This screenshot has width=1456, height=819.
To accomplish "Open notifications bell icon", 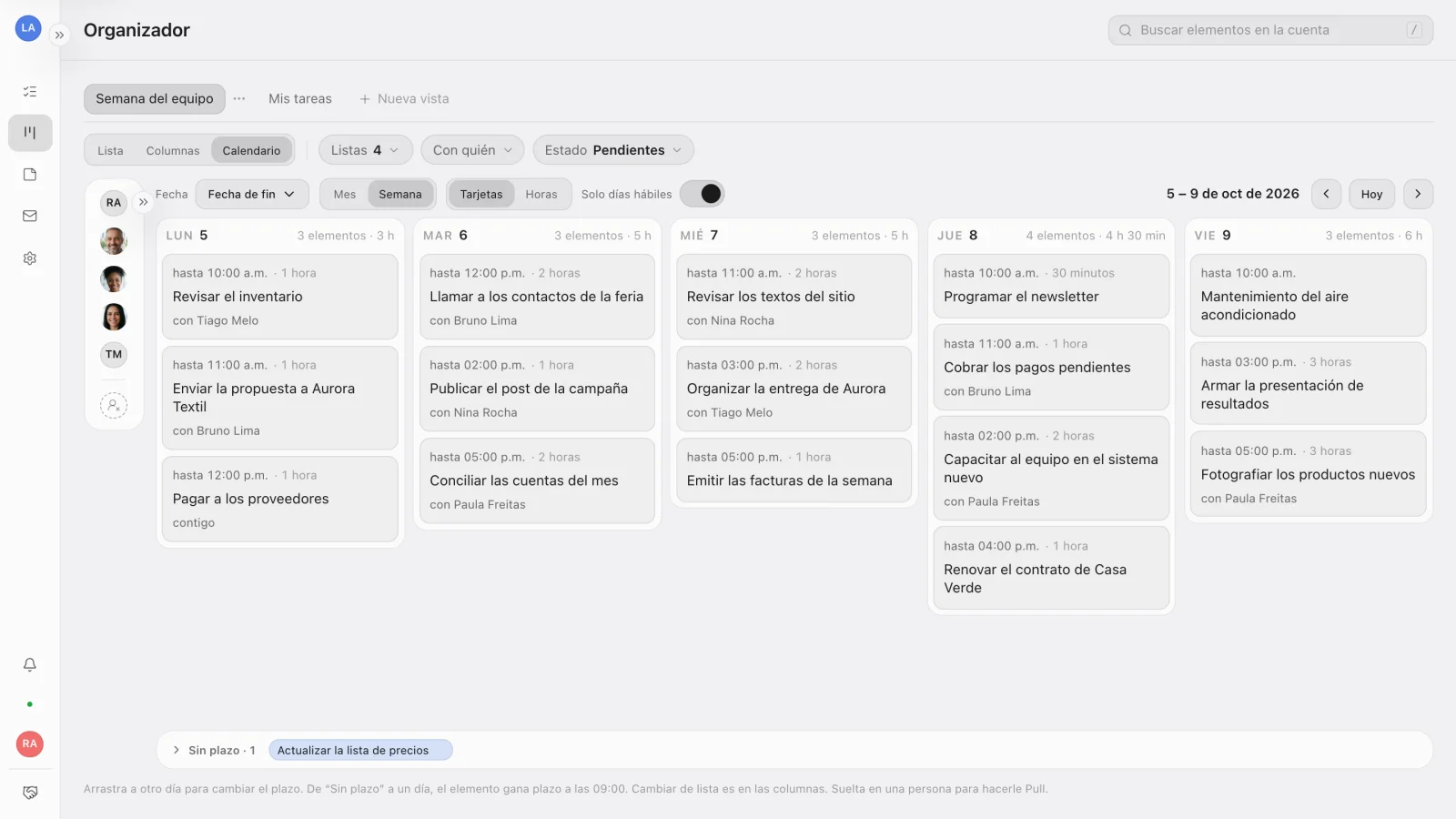I will (30, 665).
